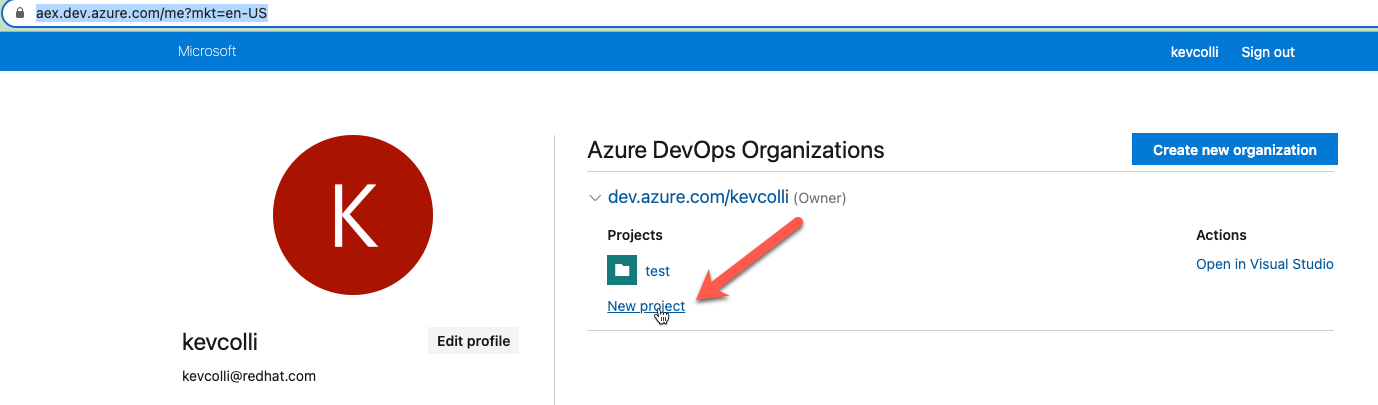The height and width of the screenshot is (405, 1378).
Task: Click the Actions column label
Action: tap(1221, 235)
